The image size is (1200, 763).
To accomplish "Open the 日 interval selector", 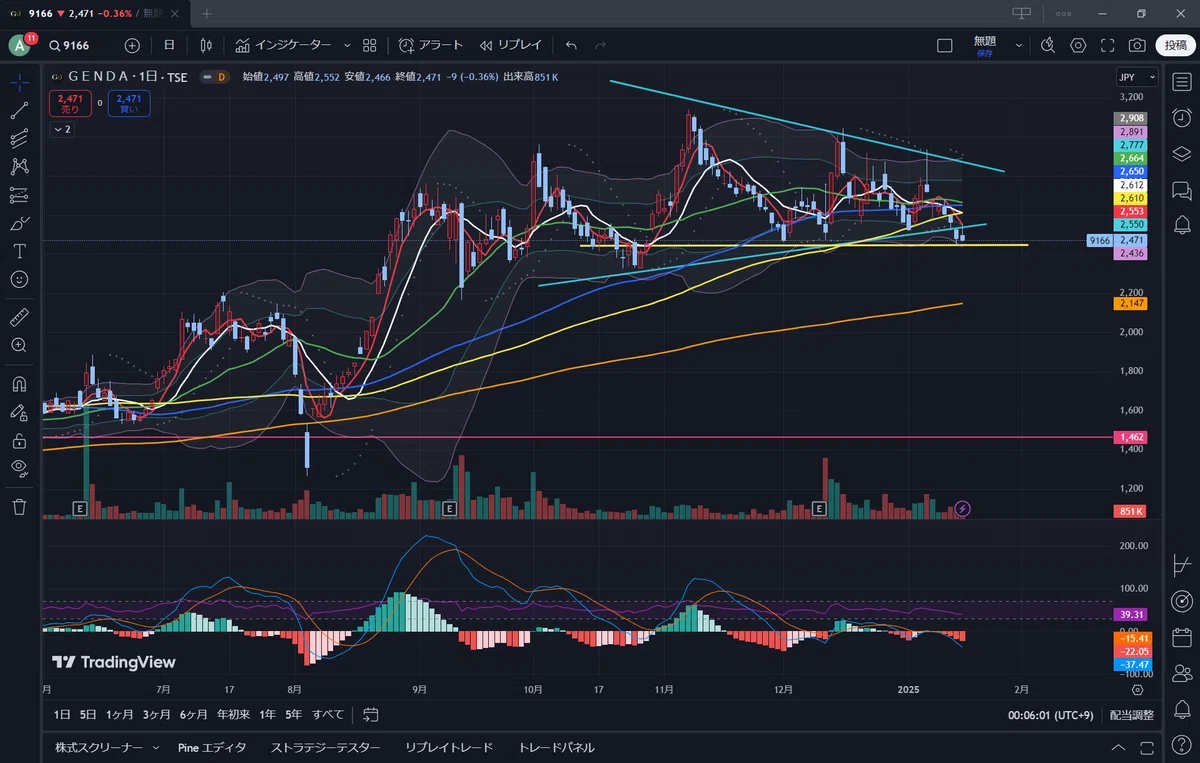I will pyautogui.click(x=169, y=45).
